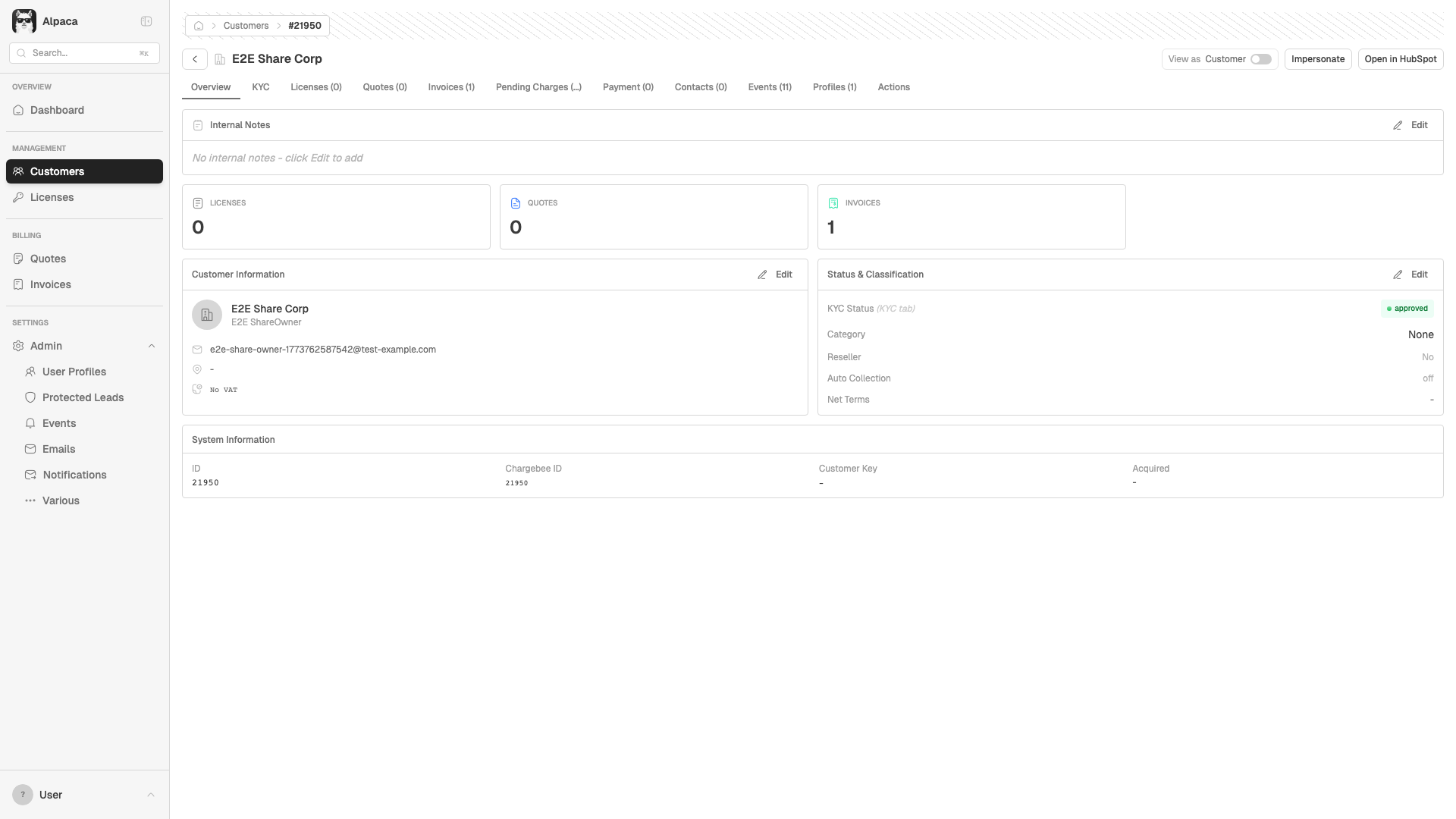Toggle the View as Customer switch
Screen dimensions: 1456x819
pyautogui.click(x=1260, y=59)
